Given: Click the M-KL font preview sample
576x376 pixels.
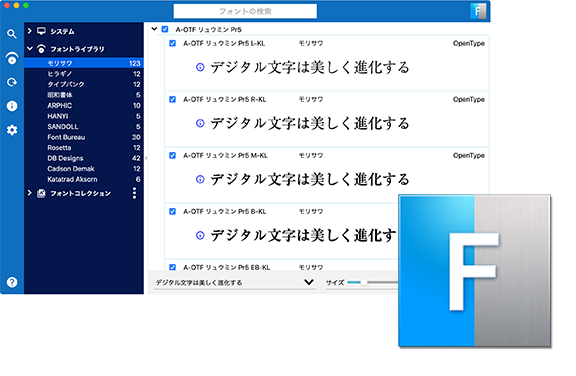Looking at the screenshot, I should point(310,180).
